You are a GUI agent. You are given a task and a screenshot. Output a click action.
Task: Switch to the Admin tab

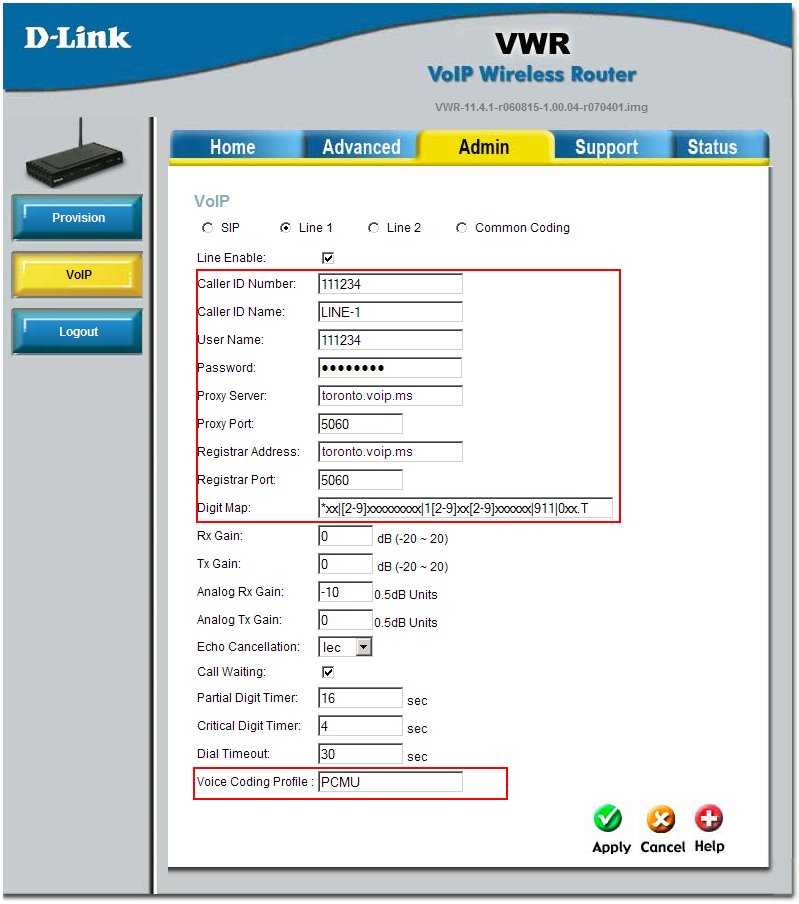coord(484,147)
